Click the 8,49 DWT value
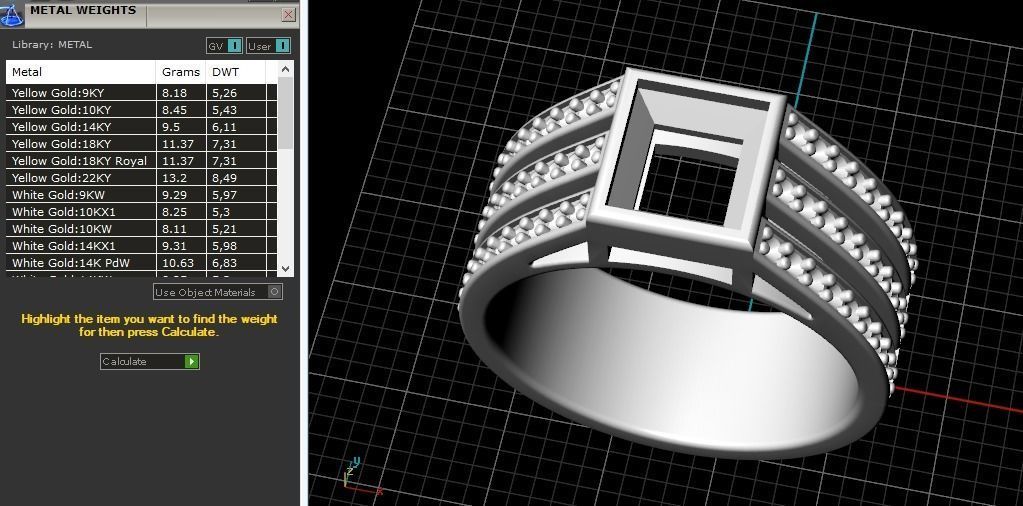1023x506 pixels. click(x=224, y=177)
